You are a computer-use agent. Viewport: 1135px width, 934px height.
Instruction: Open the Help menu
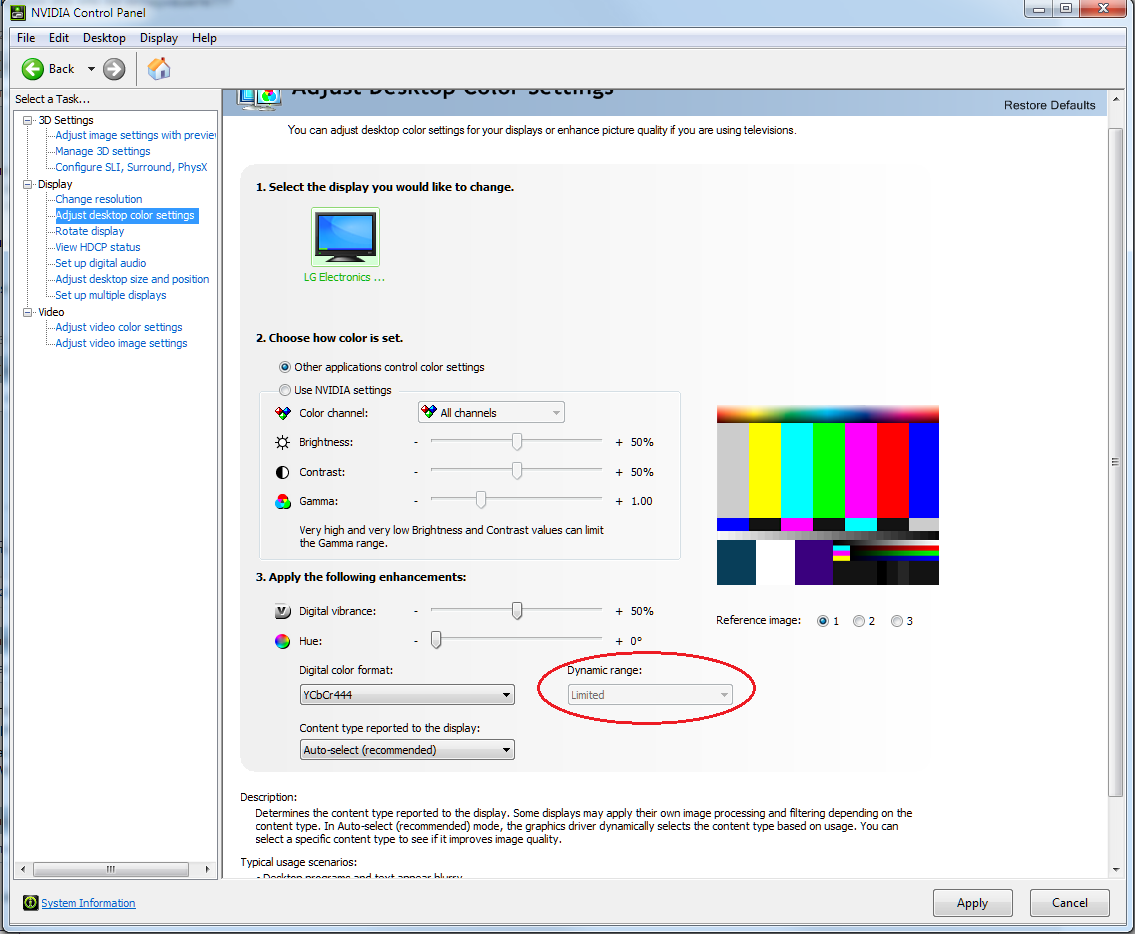204,38
